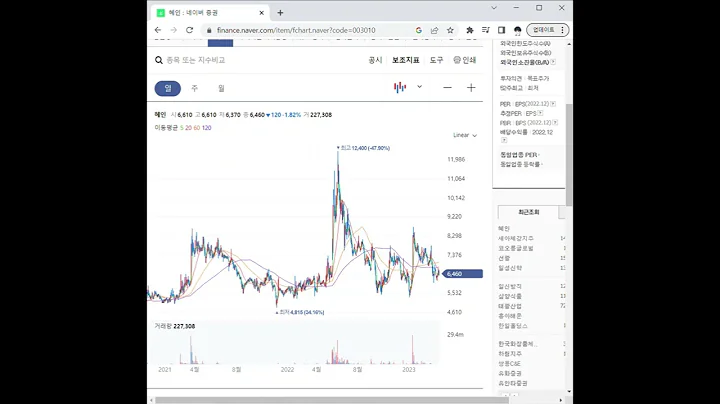Viewport: 720px width, 404px height.
Task: Zoom in the chart with plus button
Action: [x=471, y=88]
